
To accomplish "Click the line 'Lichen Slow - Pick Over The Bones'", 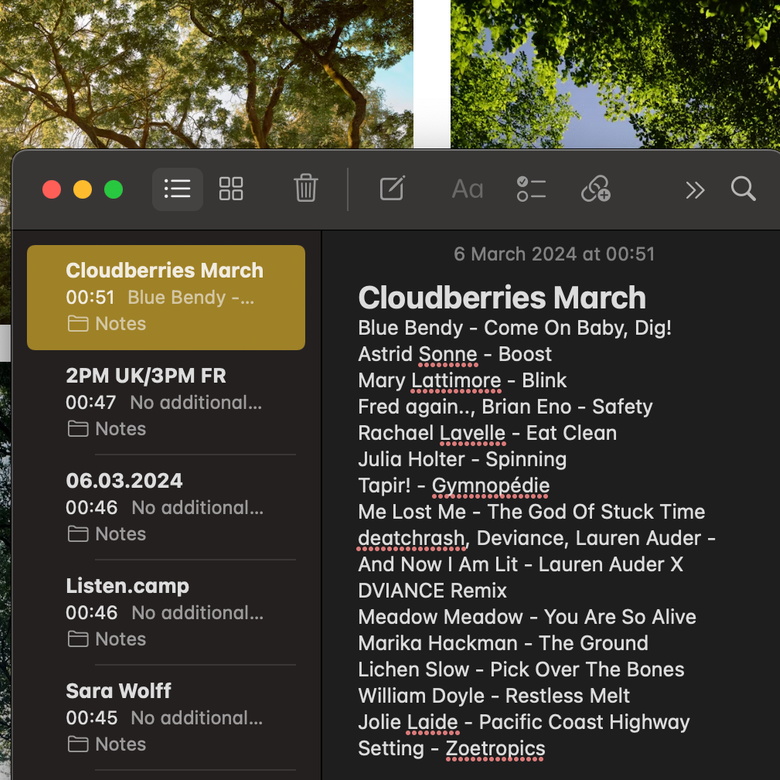I will tap(521, 670).
